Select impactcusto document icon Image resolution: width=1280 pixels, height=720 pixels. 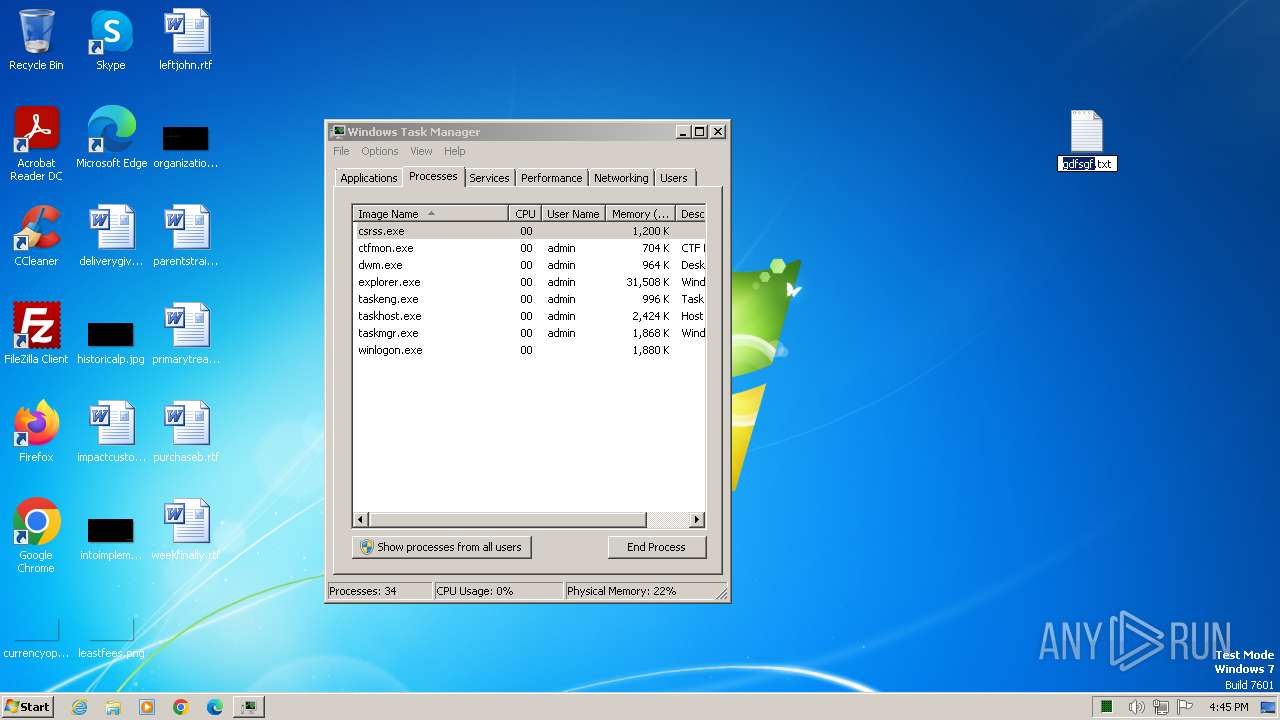pyautogui.click(x=111, y=432)
